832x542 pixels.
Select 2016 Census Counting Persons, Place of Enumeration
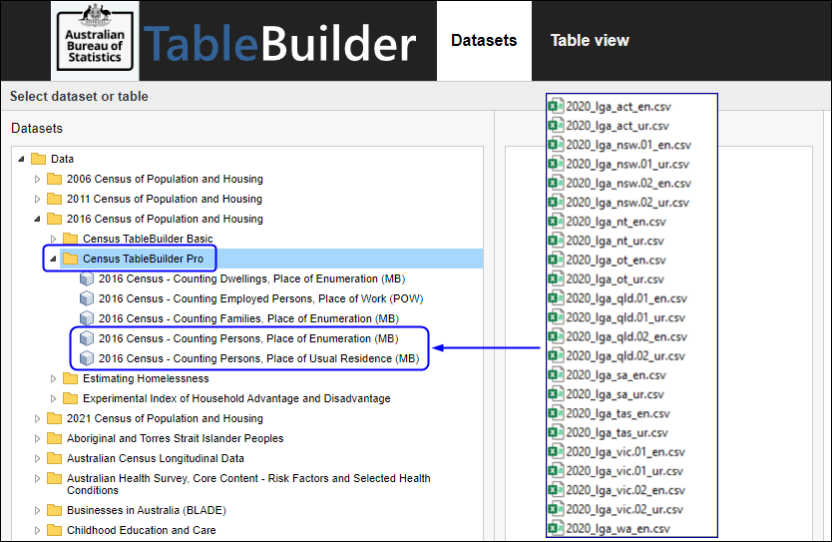tap(248, 339)
